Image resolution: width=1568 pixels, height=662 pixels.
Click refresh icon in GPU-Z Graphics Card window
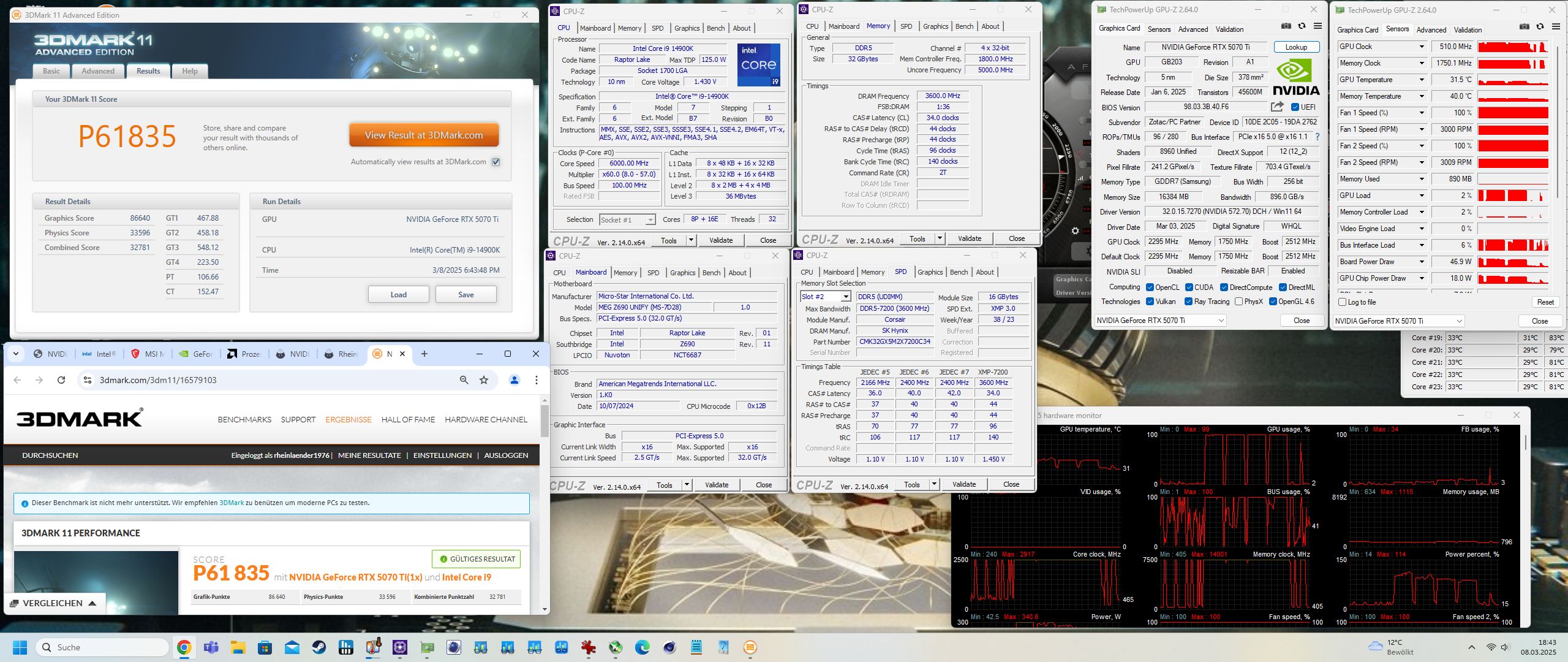click(1302, 26)
